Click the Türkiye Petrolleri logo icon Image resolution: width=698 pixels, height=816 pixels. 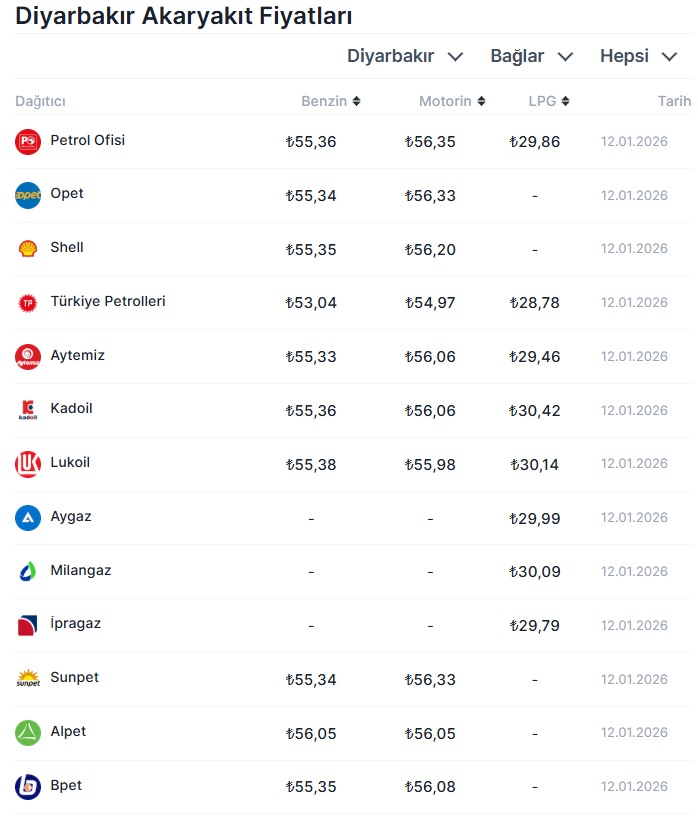coord(28,303)
